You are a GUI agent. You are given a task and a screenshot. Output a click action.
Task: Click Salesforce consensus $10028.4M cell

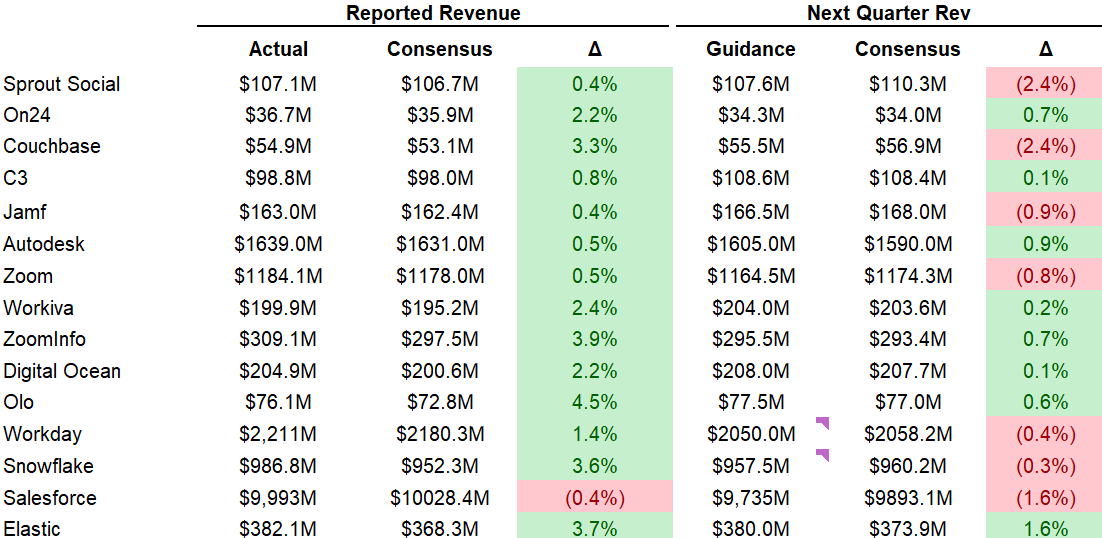click(x=440, y=498)
